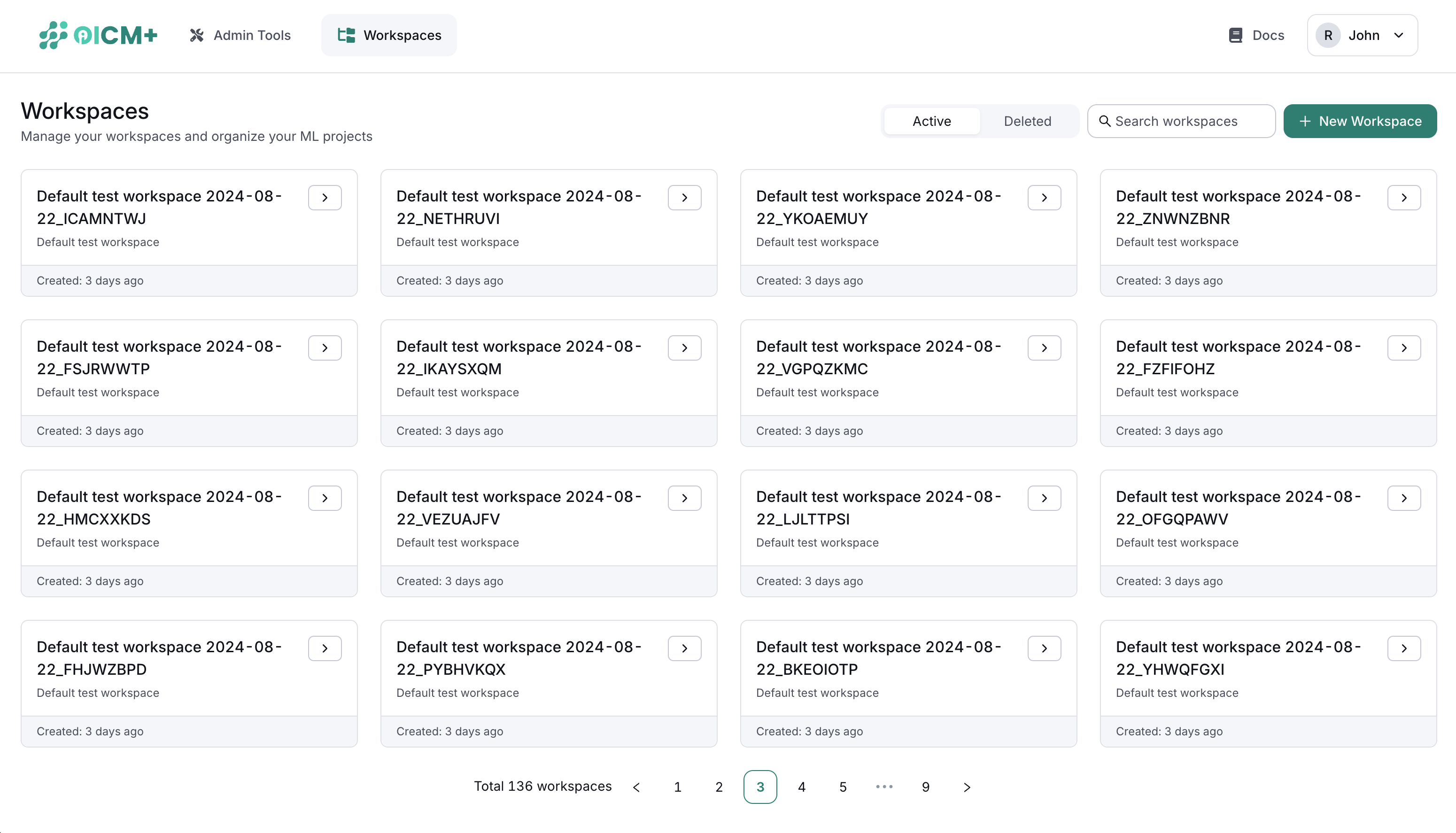This screenshot has height=833, width=1456.
Task: Click the ICM+ logo icon
Action: [54, 36]
